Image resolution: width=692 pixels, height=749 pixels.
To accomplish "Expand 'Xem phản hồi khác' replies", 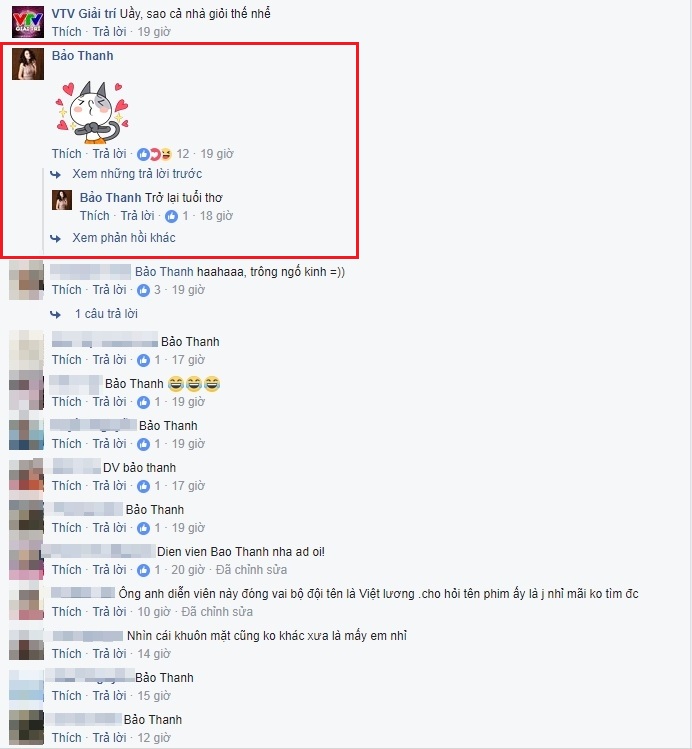I will point(124,237).
